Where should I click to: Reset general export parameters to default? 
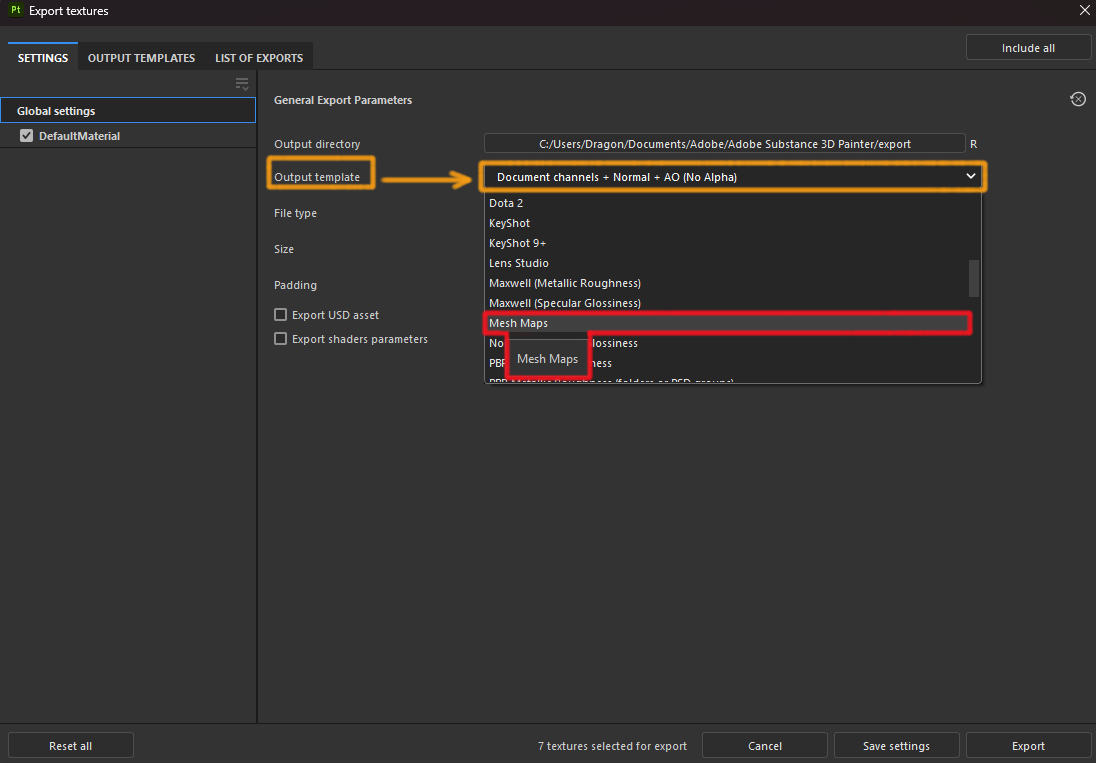[x=1078, y=99]
